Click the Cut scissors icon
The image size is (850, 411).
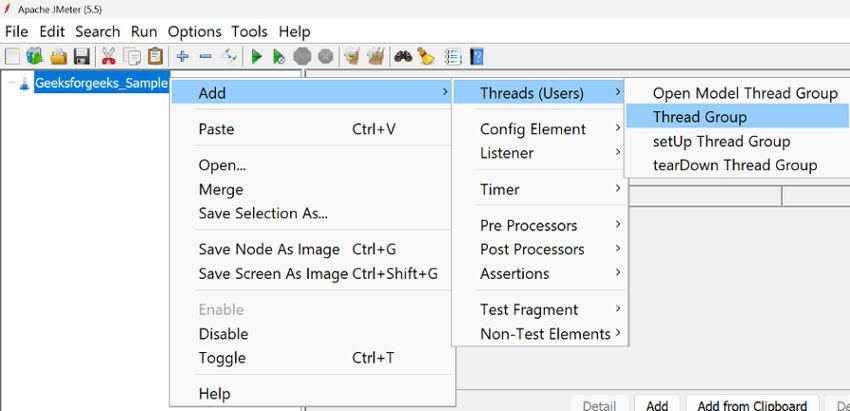pyautogui.click(x=108, y=57)
